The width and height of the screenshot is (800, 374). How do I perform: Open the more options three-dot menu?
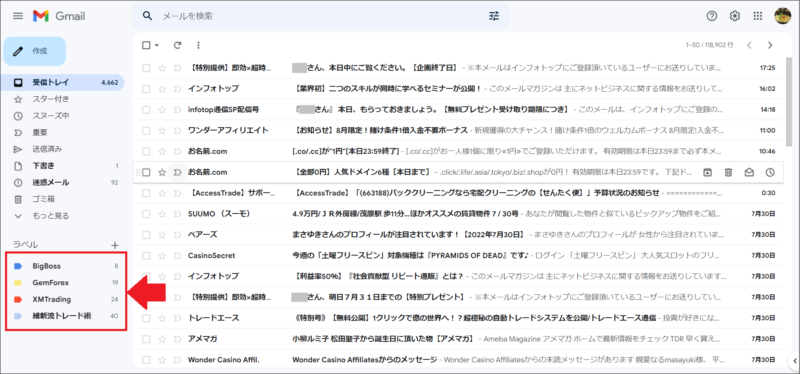tap(198, 45)
